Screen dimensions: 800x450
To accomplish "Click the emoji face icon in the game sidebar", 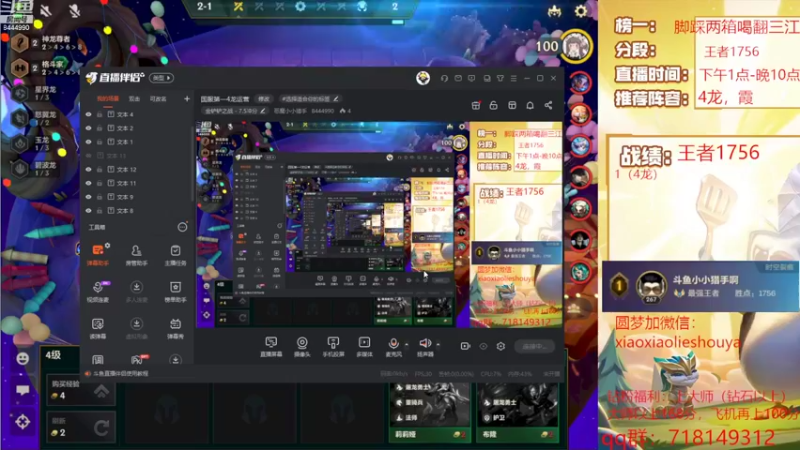I will [22, 358].
